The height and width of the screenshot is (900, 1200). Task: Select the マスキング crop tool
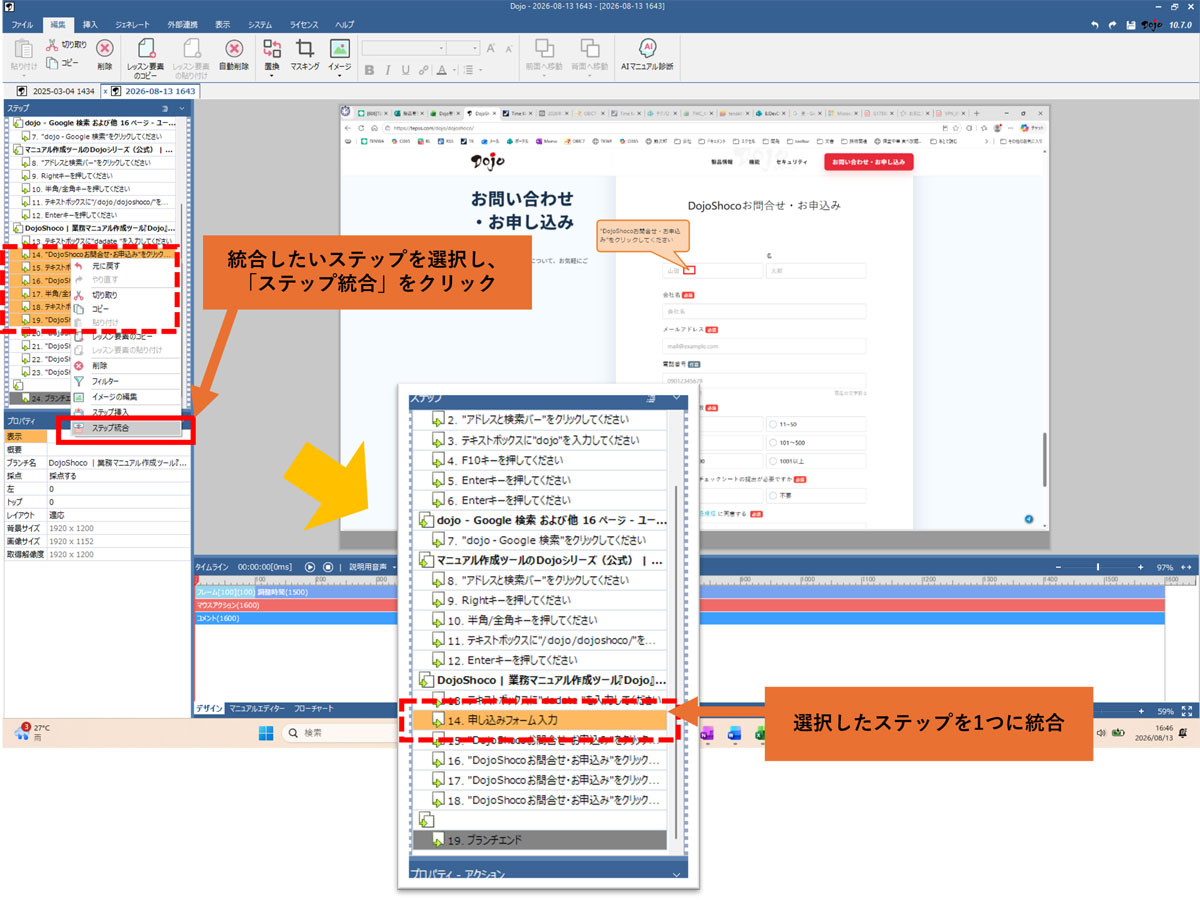click(305, 47)
